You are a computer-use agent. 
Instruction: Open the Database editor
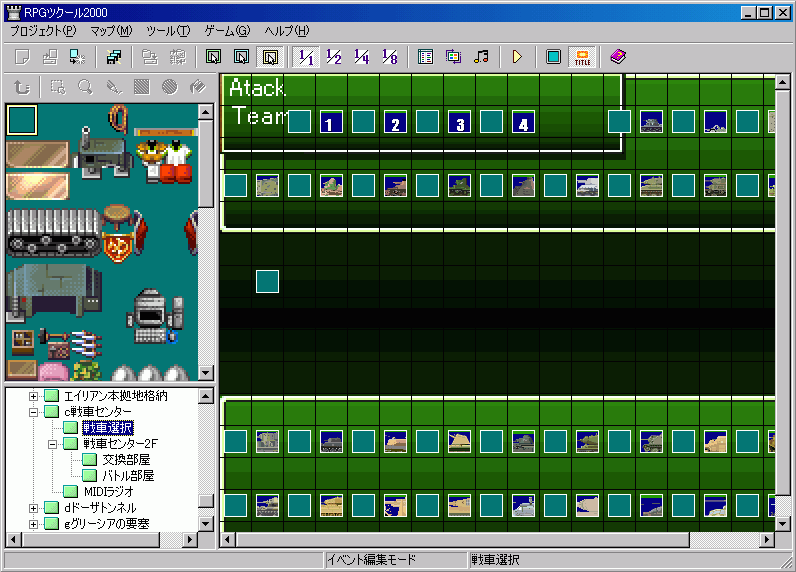[x=425, y=56]
